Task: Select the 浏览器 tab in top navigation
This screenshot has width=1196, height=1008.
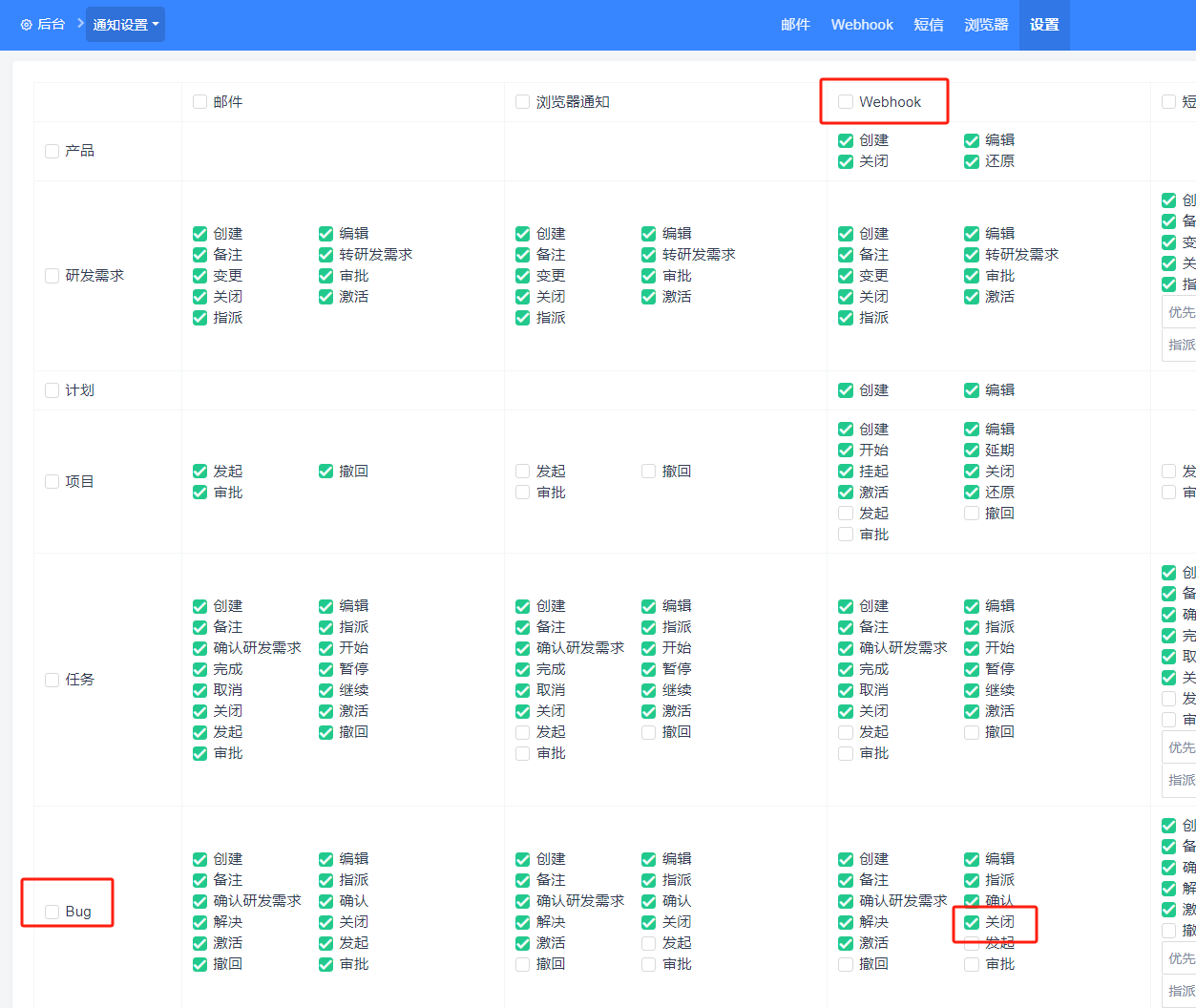Action: click(986, 25)
